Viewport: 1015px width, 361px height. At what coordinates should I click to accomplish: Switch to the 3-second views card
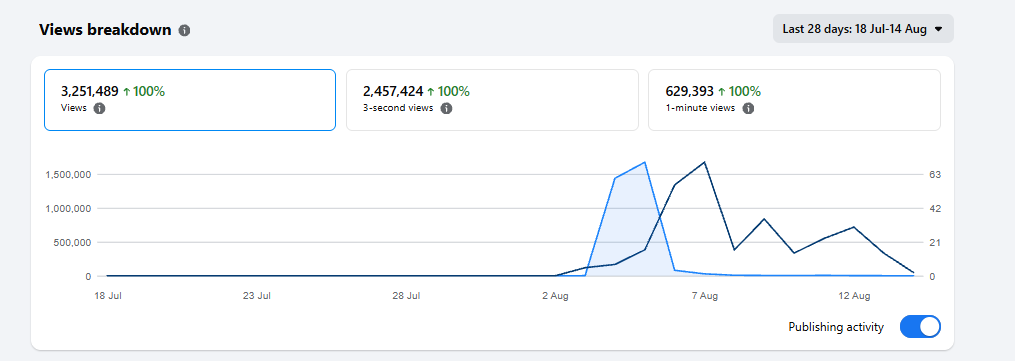pos(492,100)
